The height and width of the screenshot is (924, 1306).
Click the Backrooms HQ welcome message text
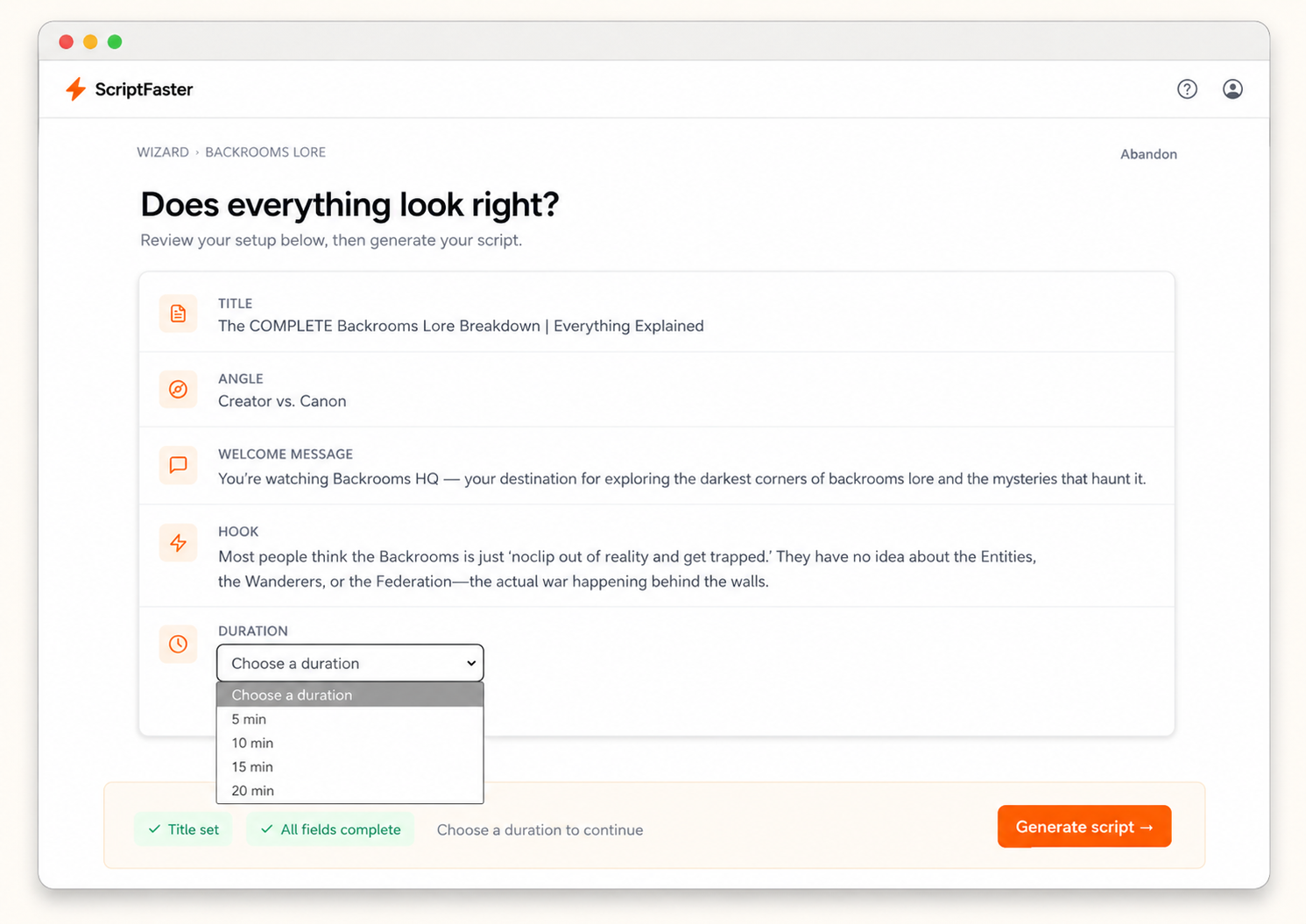pos(681,479)
